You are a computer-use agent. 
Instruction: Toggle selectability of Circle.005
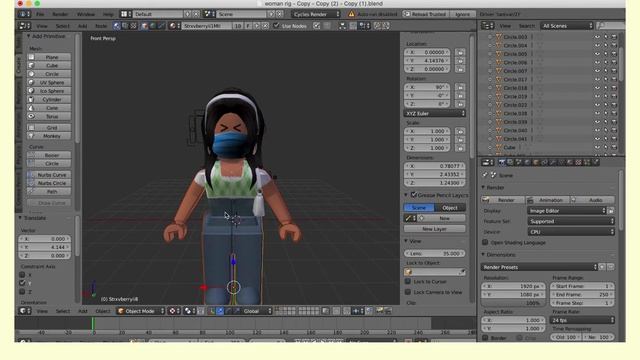(606, 54)
